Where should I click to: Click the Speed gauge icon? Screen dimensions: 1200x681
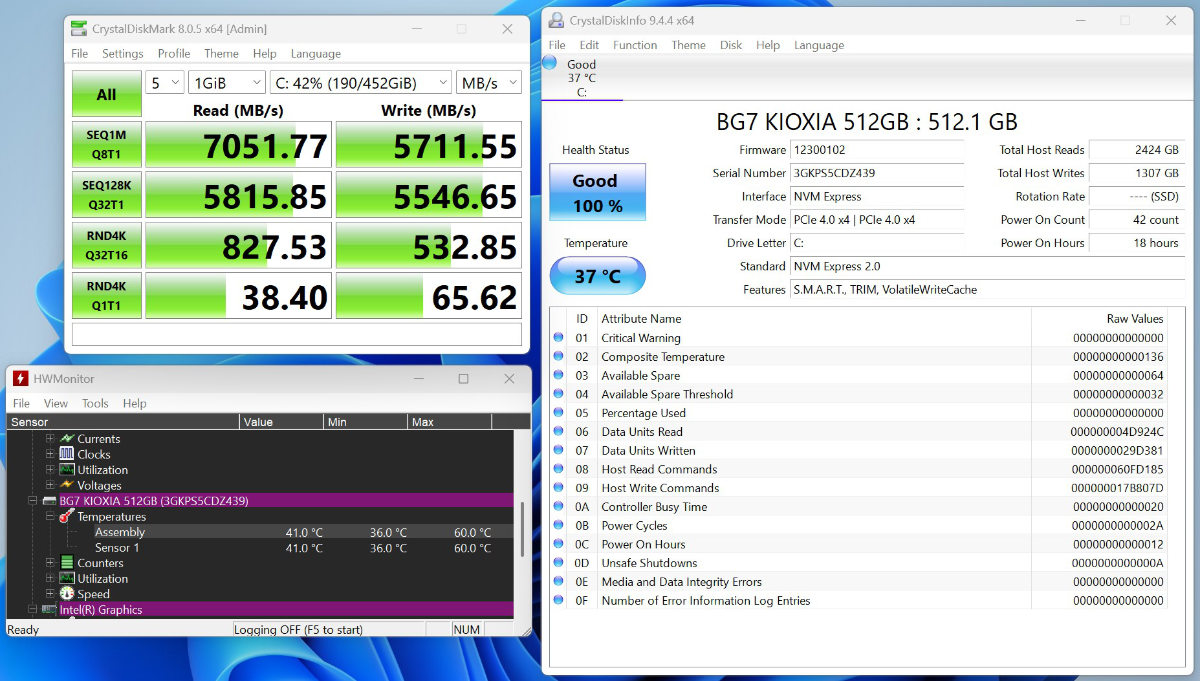pyautogui.click(x=67, y=594)
